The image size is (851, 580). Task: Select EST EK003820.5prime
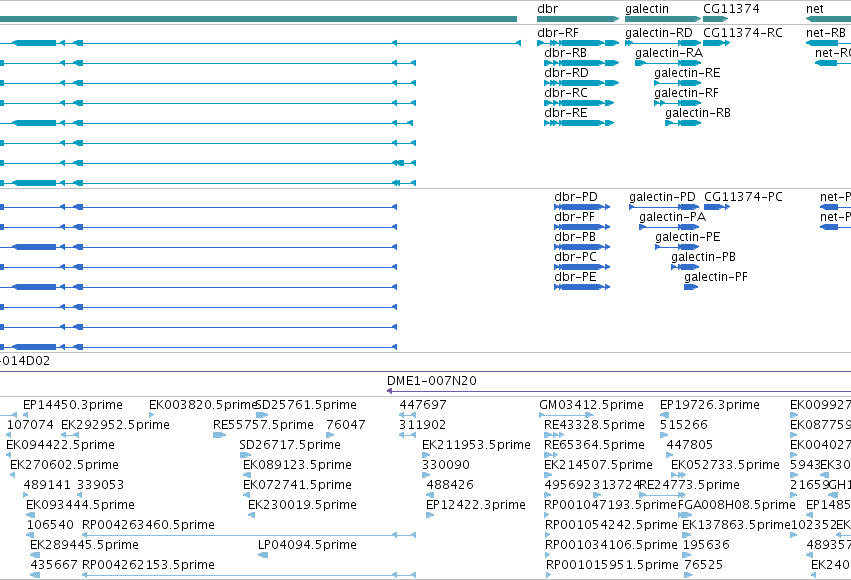202,405
